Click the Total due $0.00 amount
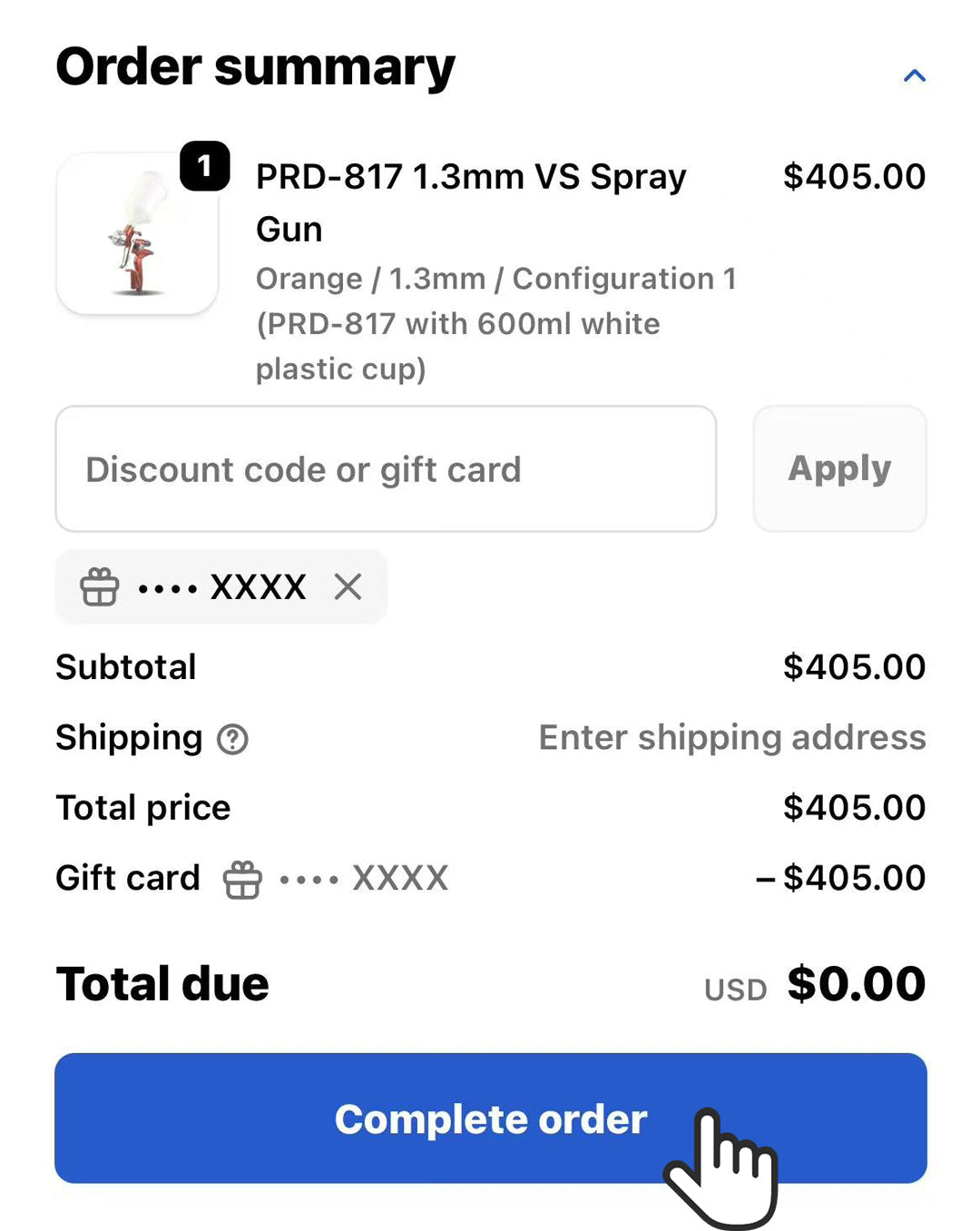Screen dimensions: 980x1231 [x=856, y=984]
